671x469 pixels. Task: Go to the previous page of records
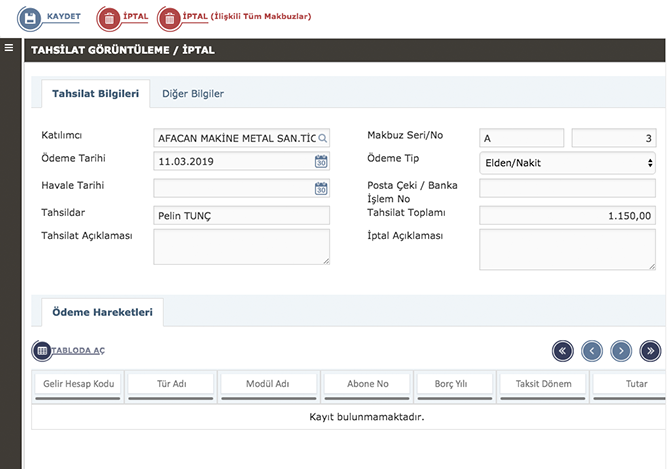(x=592, y=350)
